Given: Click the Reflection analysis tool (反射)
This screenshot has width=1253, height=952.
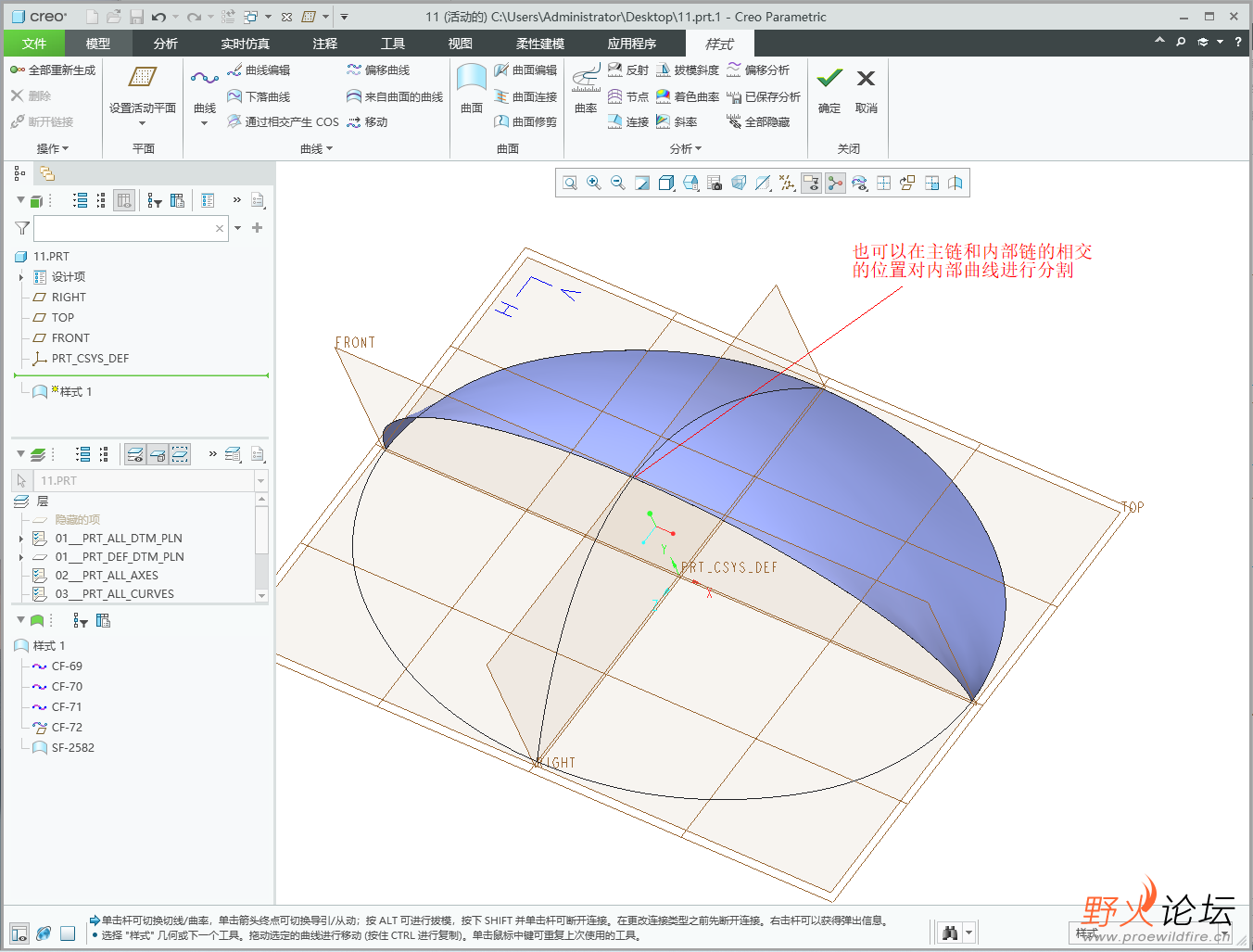Looking at the screenshot, I should point(627,70).
